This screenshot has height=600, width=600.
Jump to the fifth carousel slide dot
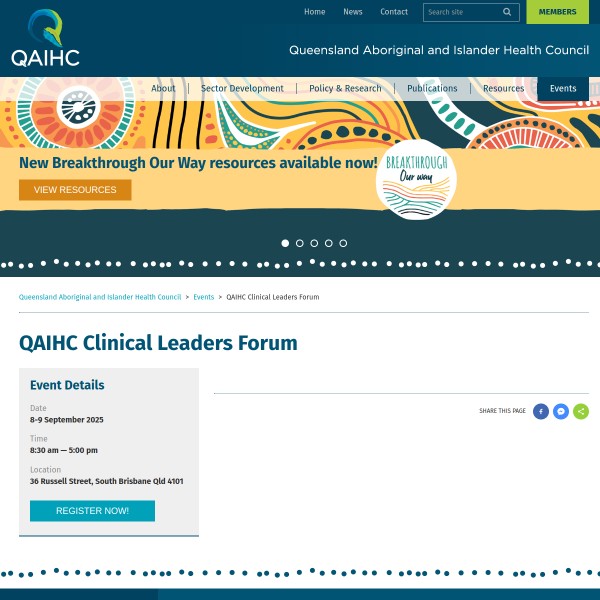click(x=343, y=243)
